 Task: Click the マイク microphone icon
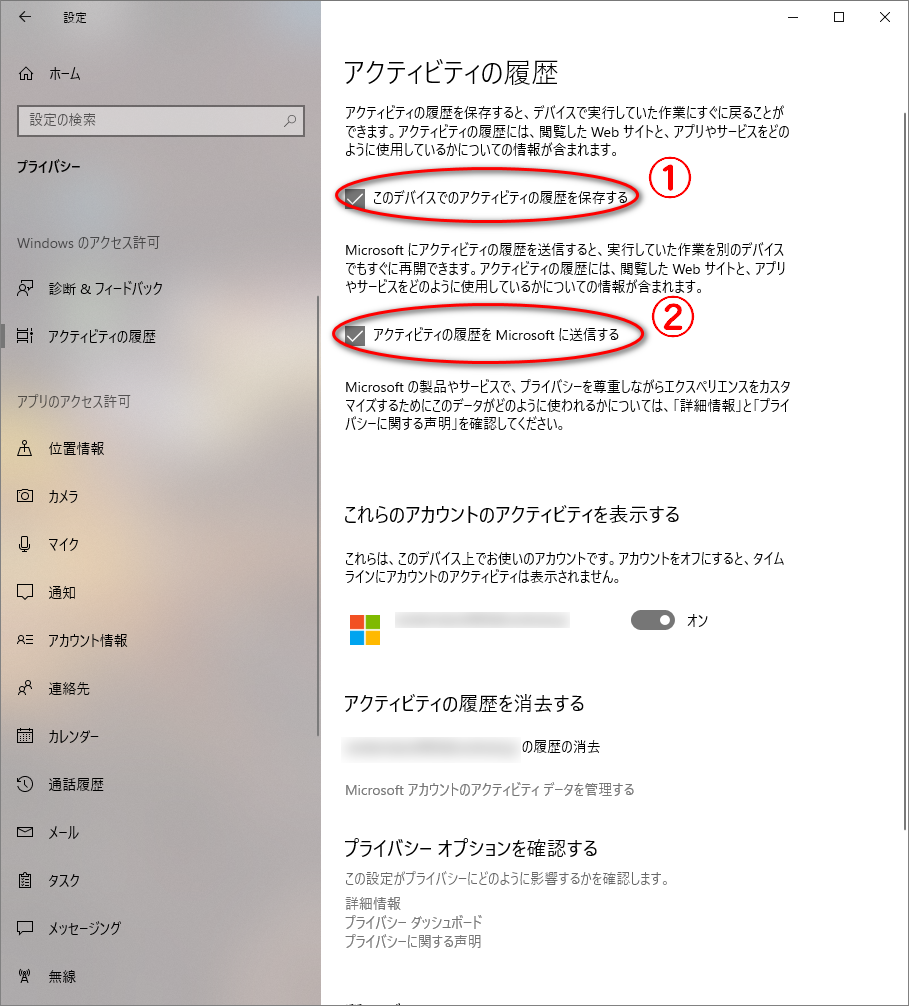point(27,545)
